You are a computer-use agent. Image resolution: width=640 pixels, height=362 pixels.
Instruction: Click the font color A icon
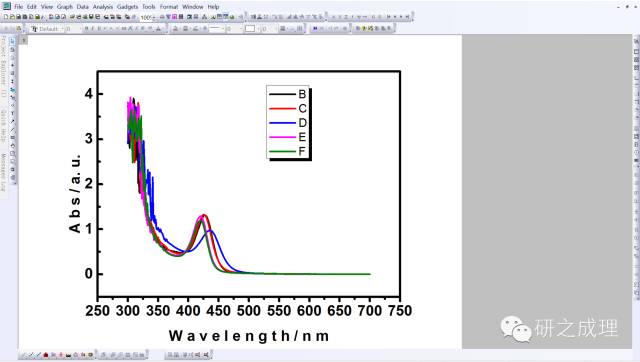[158, 29]
